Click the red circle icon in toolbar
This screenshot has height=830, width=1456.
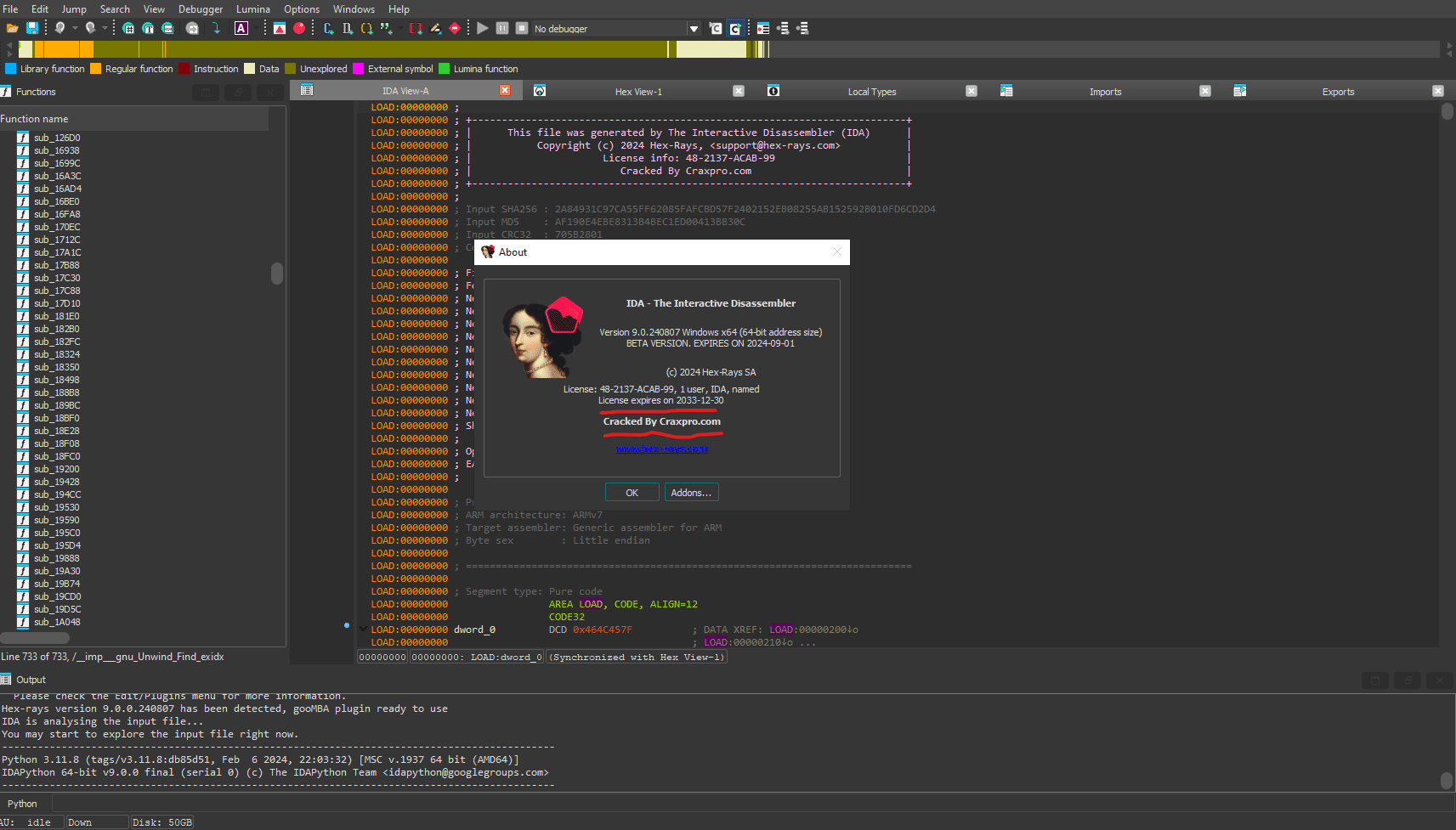click(299, 28)
